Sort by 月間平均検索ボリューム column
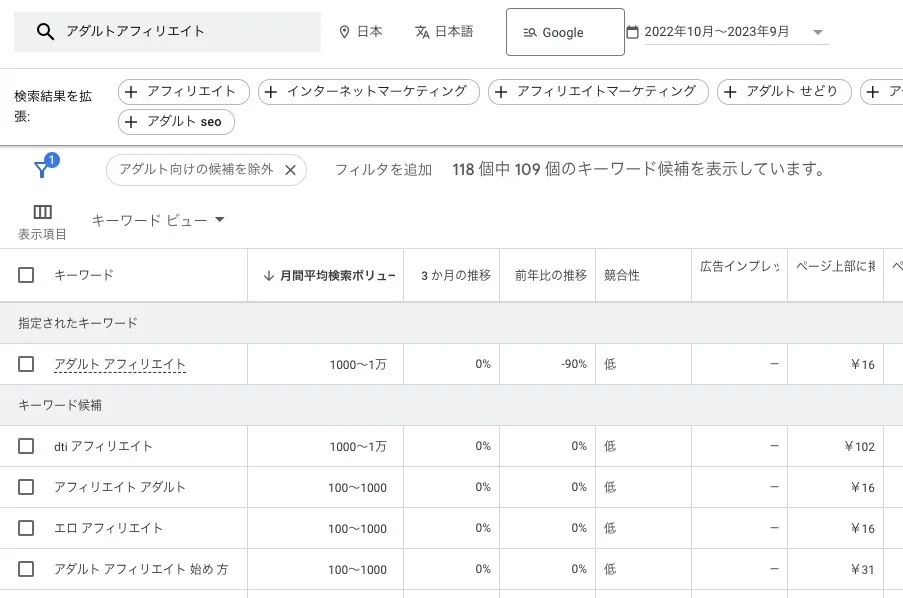This screenshot has height=598, width=903. (330, 275)
